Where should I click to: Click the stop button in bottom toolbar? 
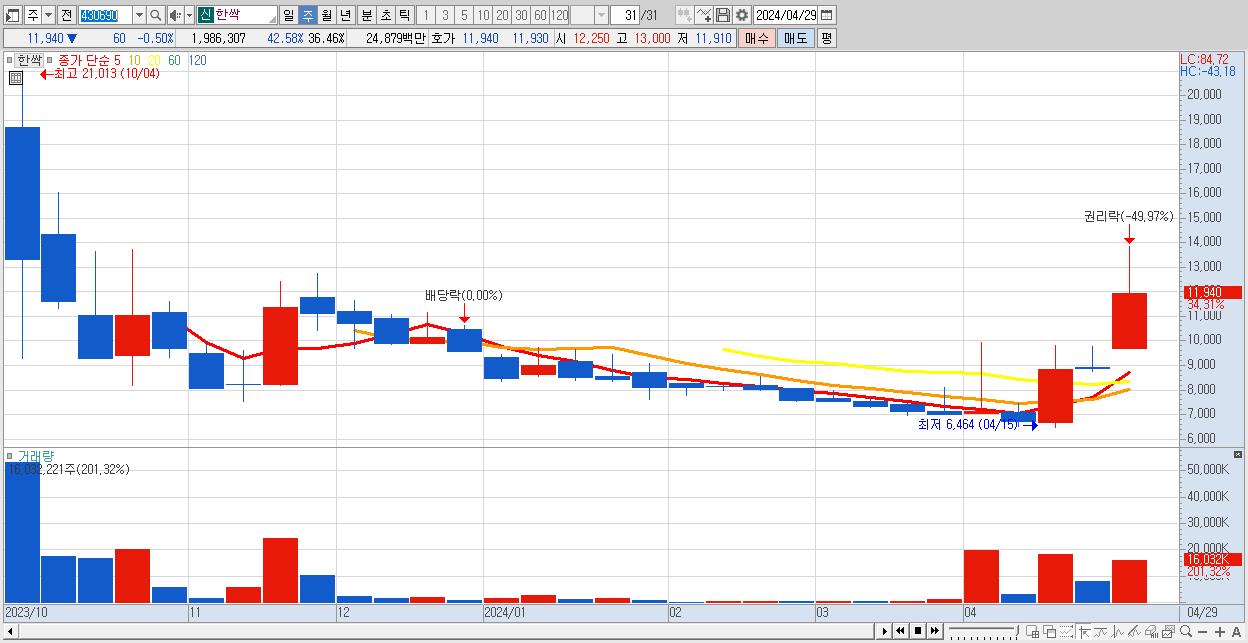click(917, 631)
